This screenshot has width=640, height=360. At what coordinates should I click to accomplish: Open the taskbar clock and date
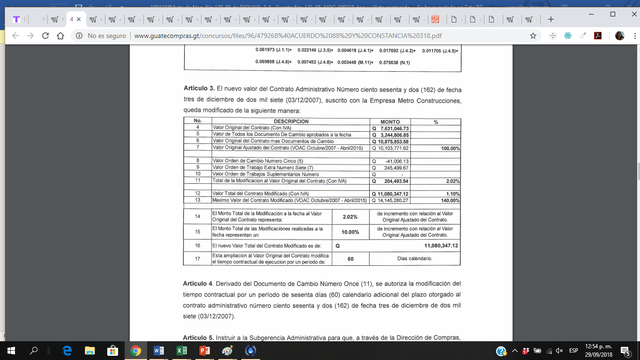click(598, 351)
